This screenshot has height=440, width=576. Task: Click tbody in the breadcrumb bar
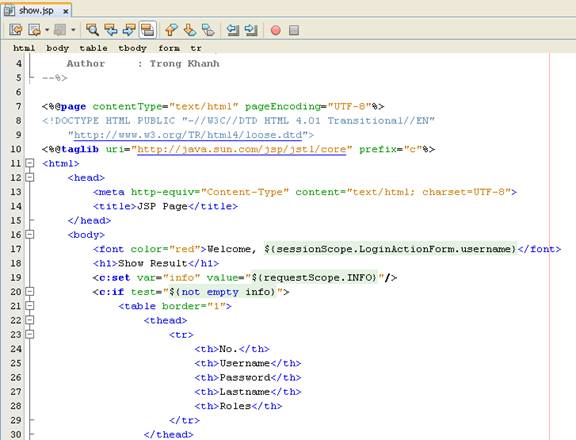point(132,48)
